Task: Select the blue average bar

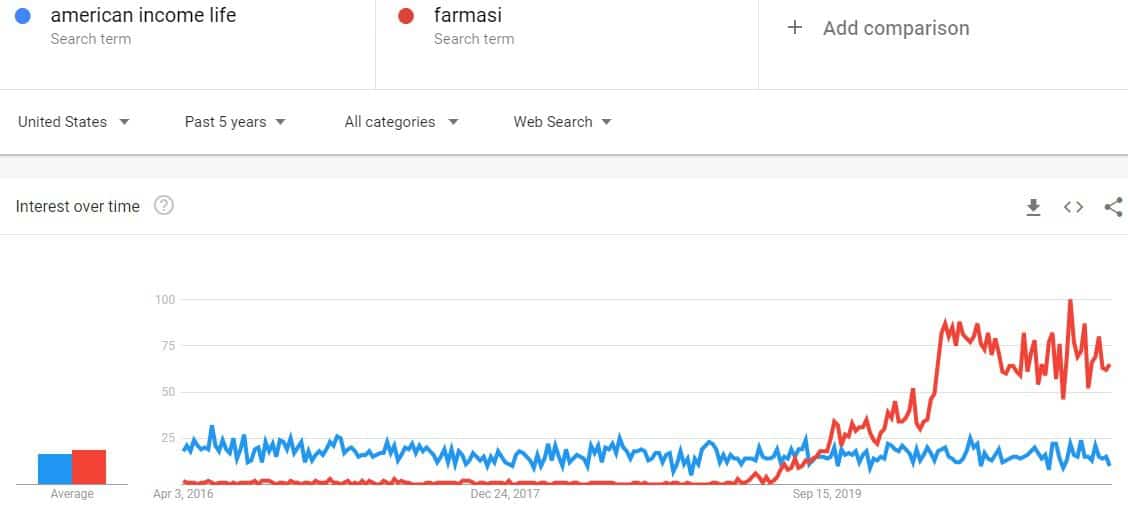Action: pos(55,469)
